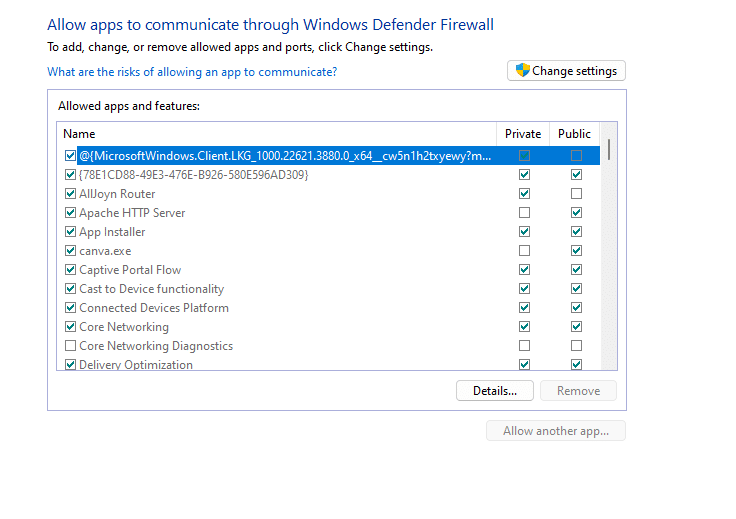Screen dimensions: 736x519
Task: Uncheck the Delivery Optimization name checkbox
Action: [70, 365]
